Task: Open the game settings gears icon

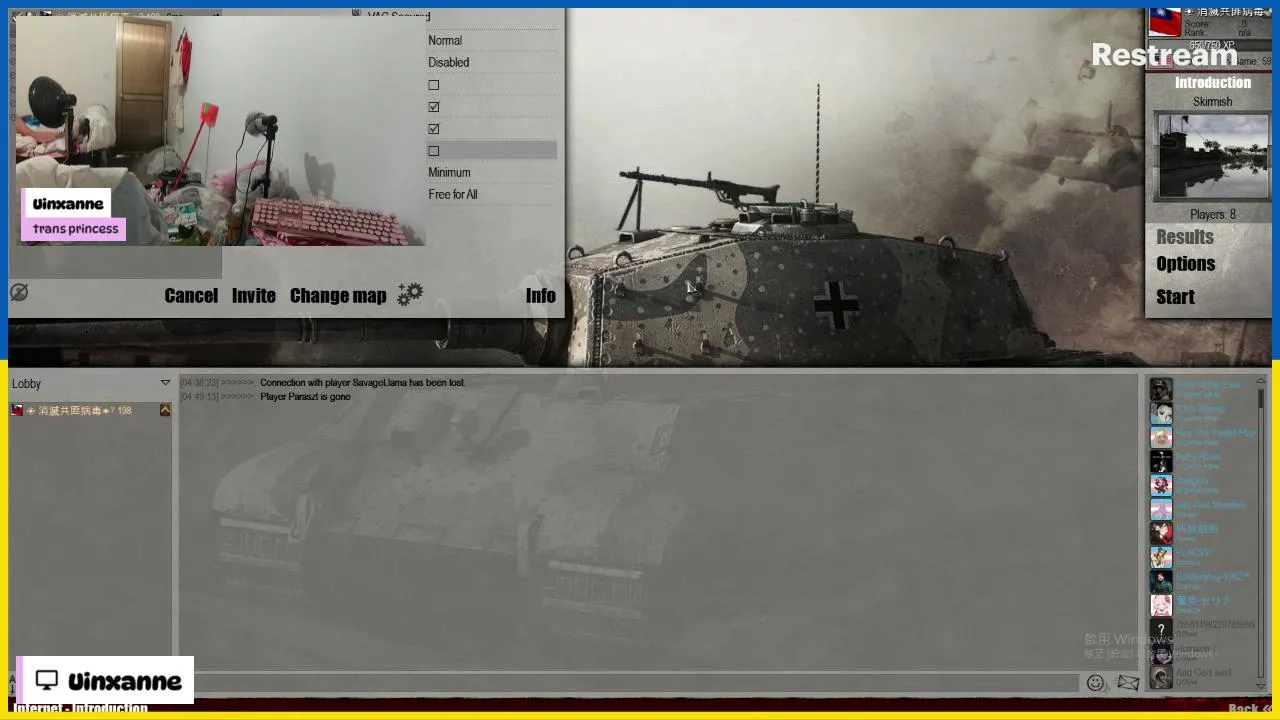Action: click(x=410, y=294)
